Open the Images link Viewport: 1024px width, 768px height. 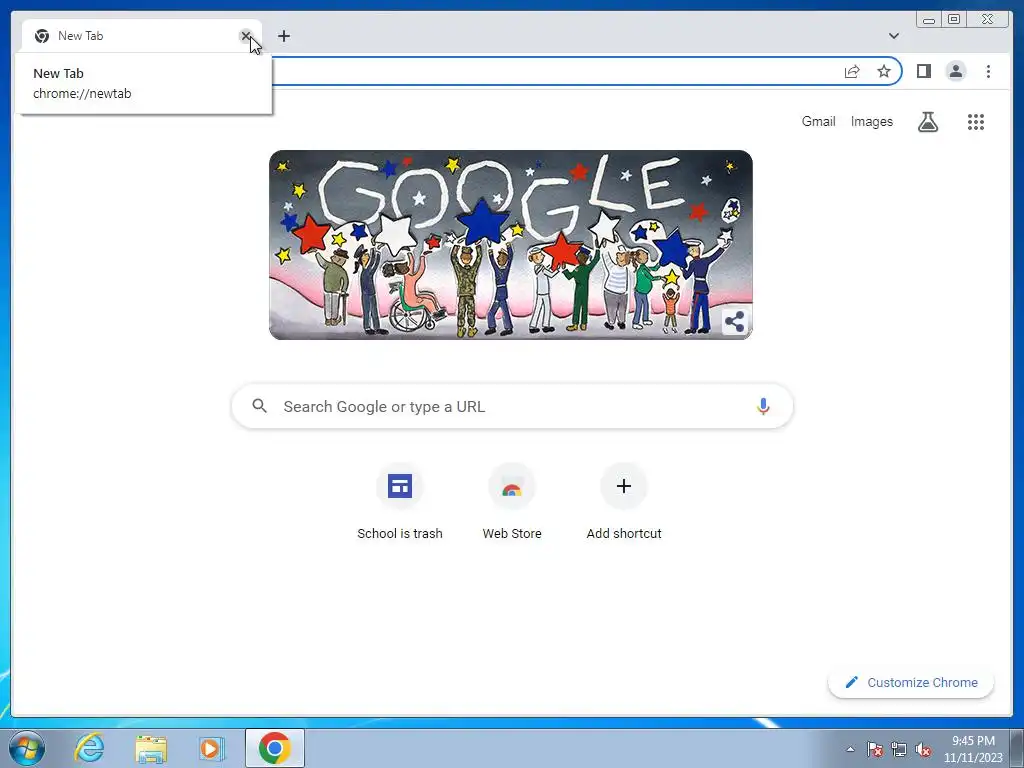pyautogui.click(x=871, y=121)
